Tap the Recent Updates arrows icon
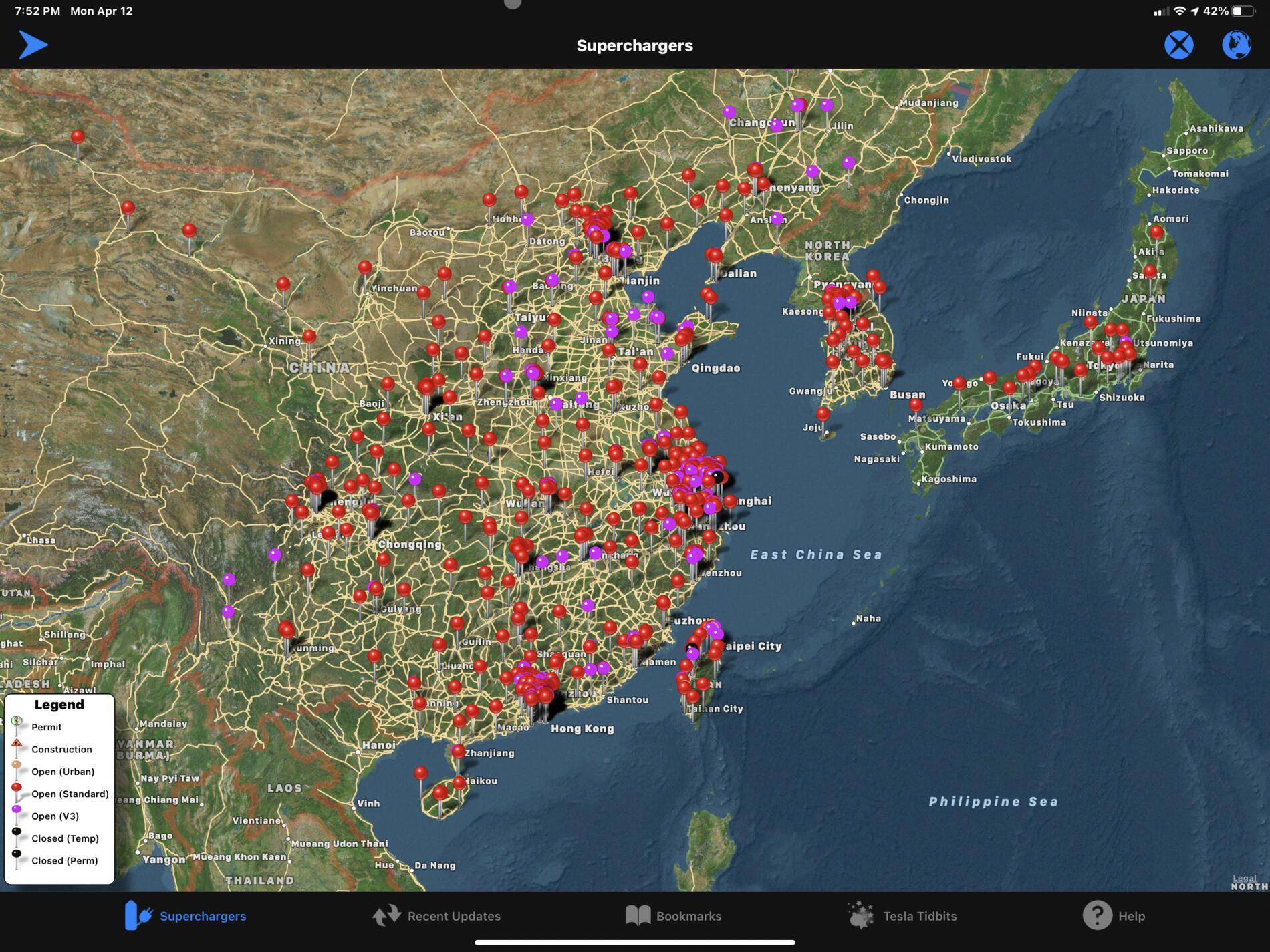Image resolution: width=1270 pixels, height=952 pixels. (386, 915)
